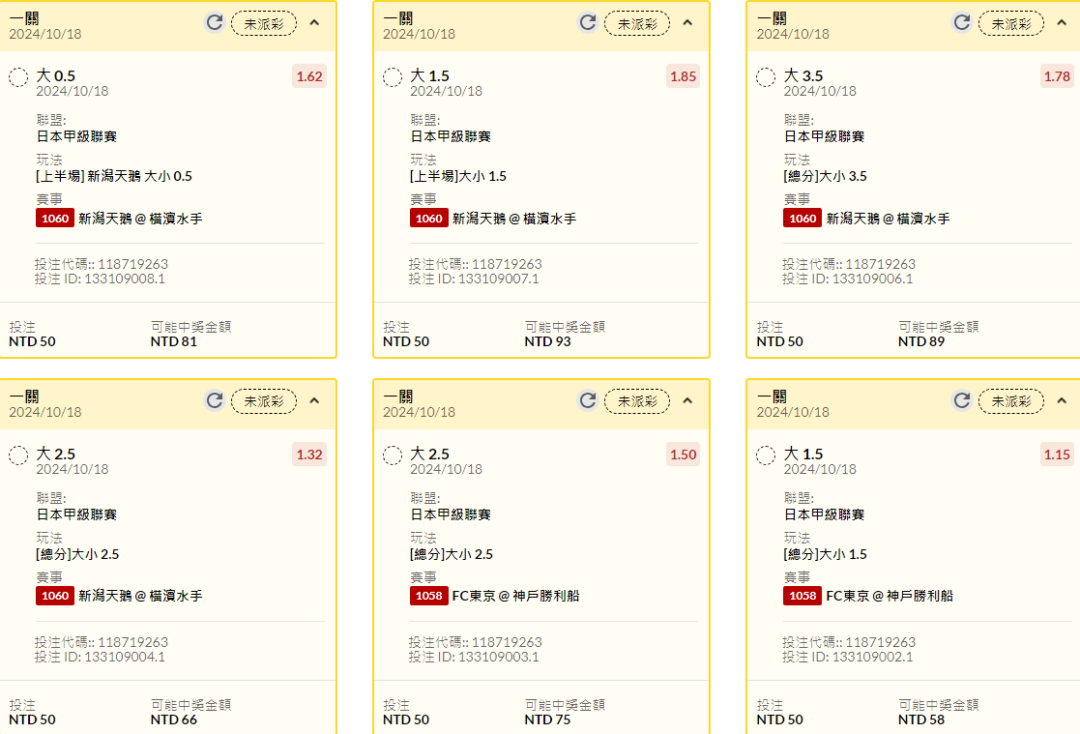Collapse the card with bet ID 133109002.1
1080x734 pixels.
1061,401
